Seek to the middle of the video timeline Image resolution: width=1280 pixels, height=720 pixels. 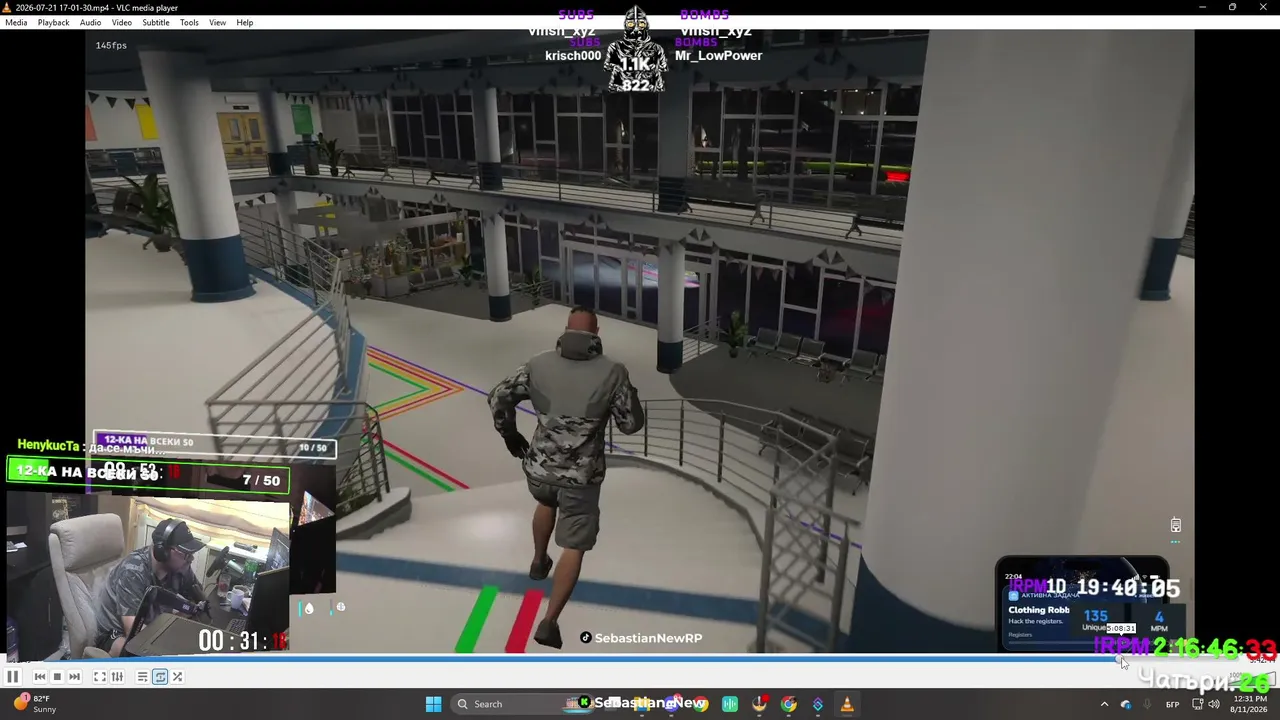pyautogui.click(x=640, y=660)
